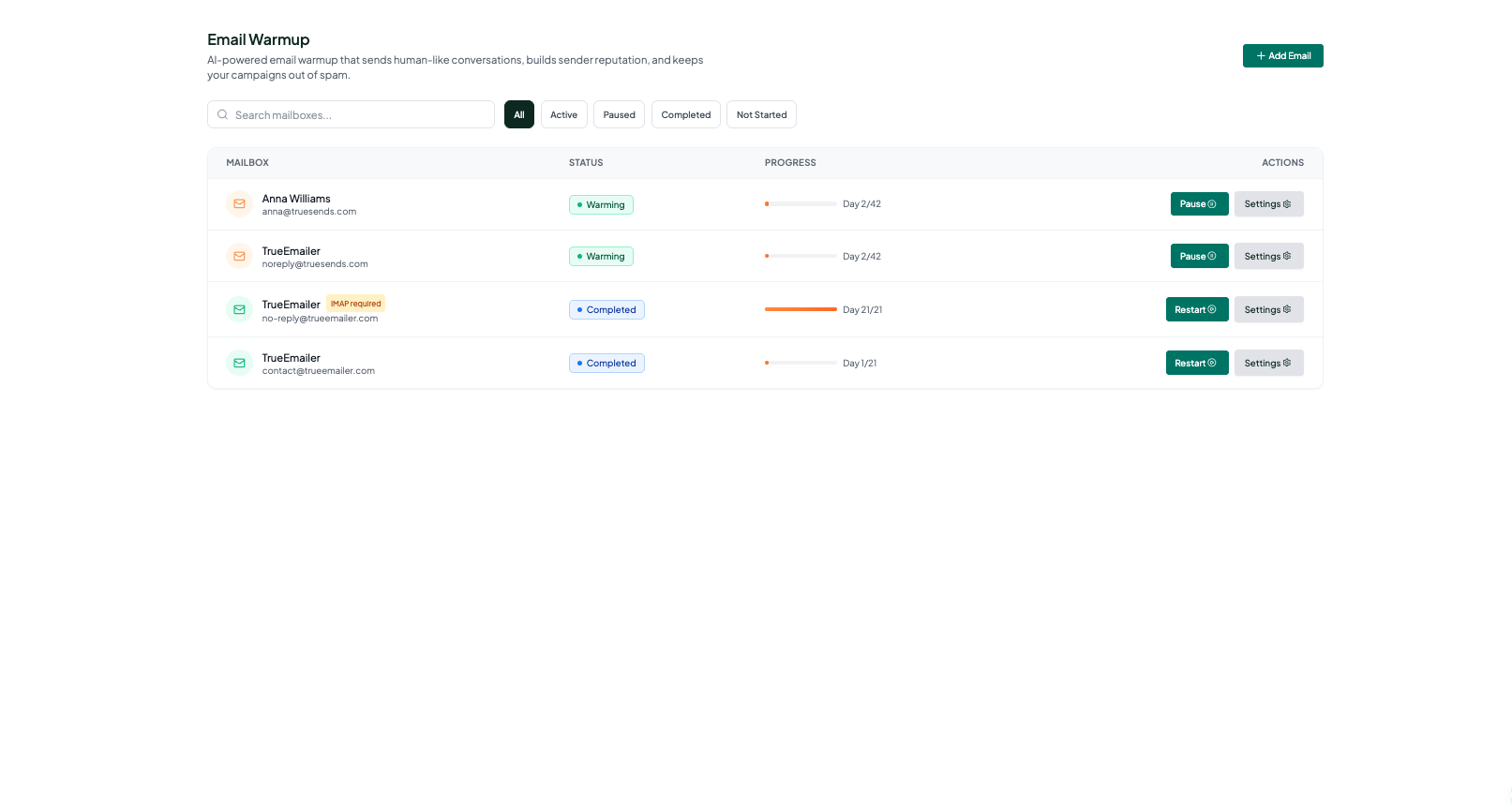Show Not Started mailboxes
The width and height of the screenshot is (1512, 805).
click(x=761, y=115)
